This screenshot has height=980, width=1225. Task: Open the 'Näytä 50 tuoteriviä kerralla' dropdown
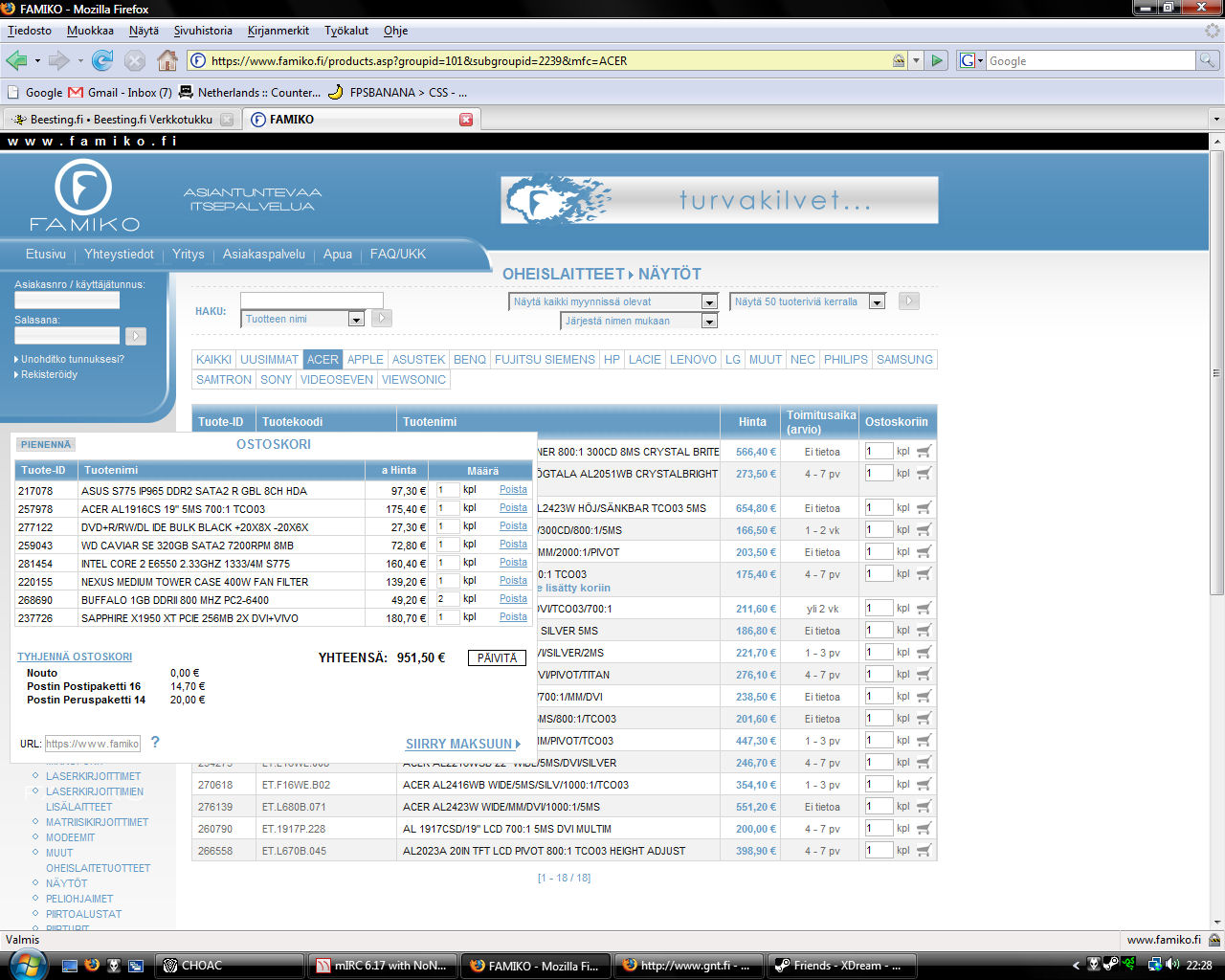(876, 302)
